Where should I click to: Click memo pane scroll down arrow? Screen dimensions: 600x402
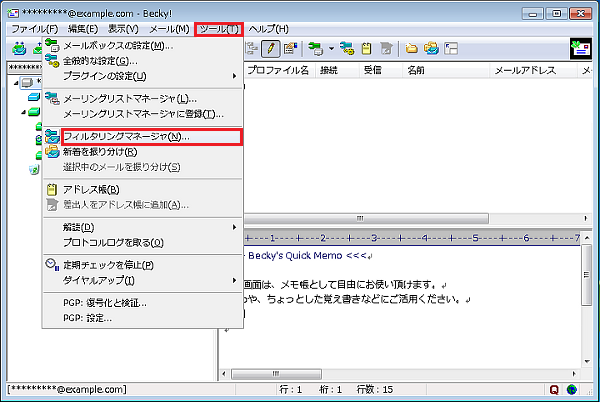[587, 361]
